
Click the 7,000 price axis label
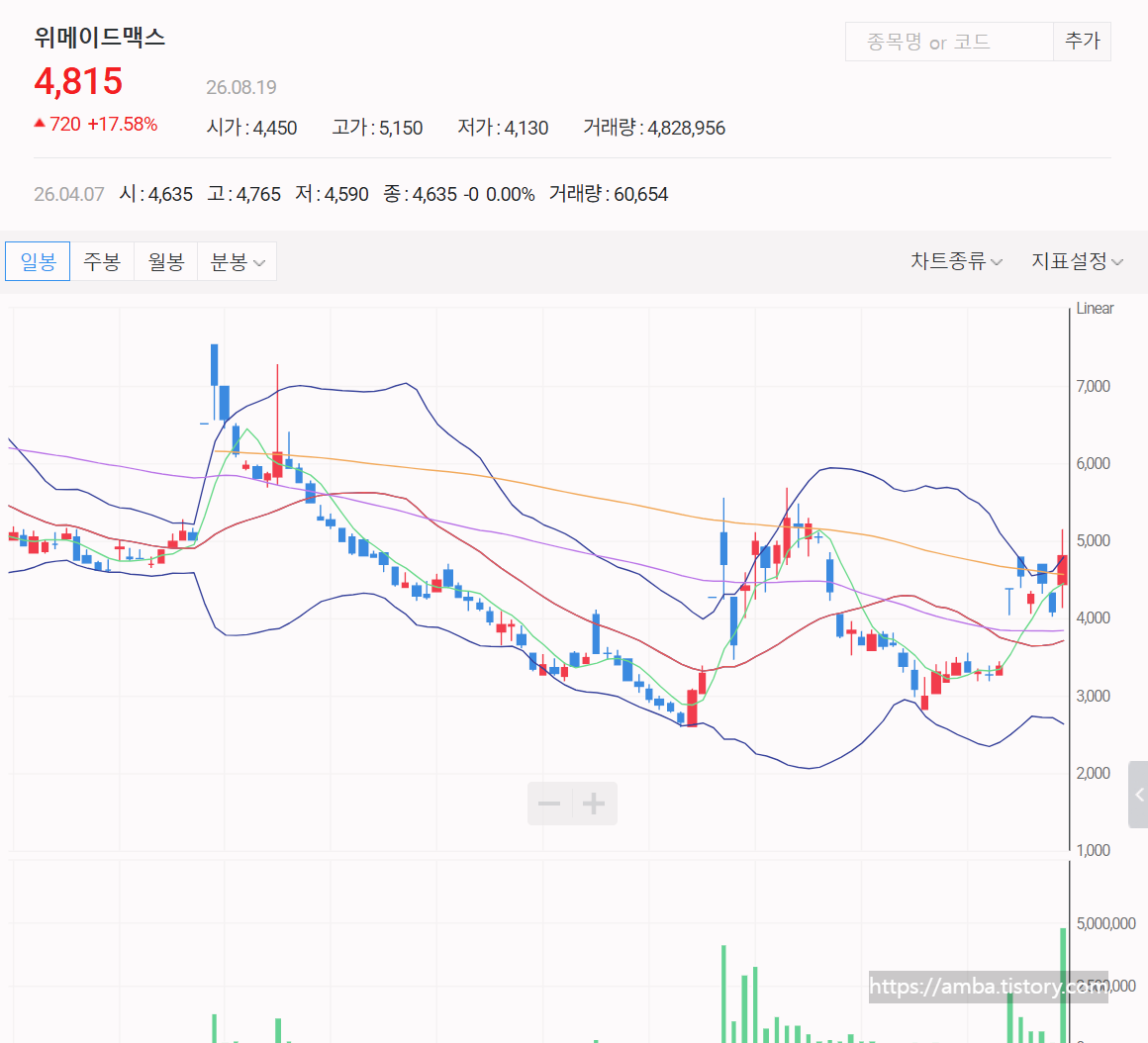click(1094, 387)
